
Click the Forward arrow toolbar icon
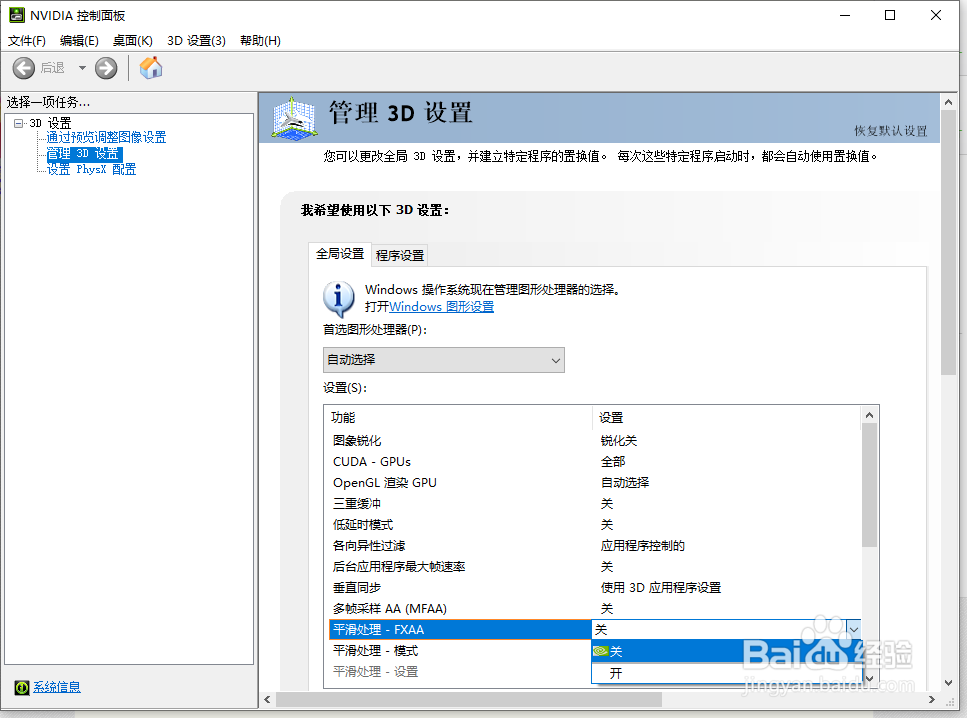pyautogui.click(x=106, y=68)
